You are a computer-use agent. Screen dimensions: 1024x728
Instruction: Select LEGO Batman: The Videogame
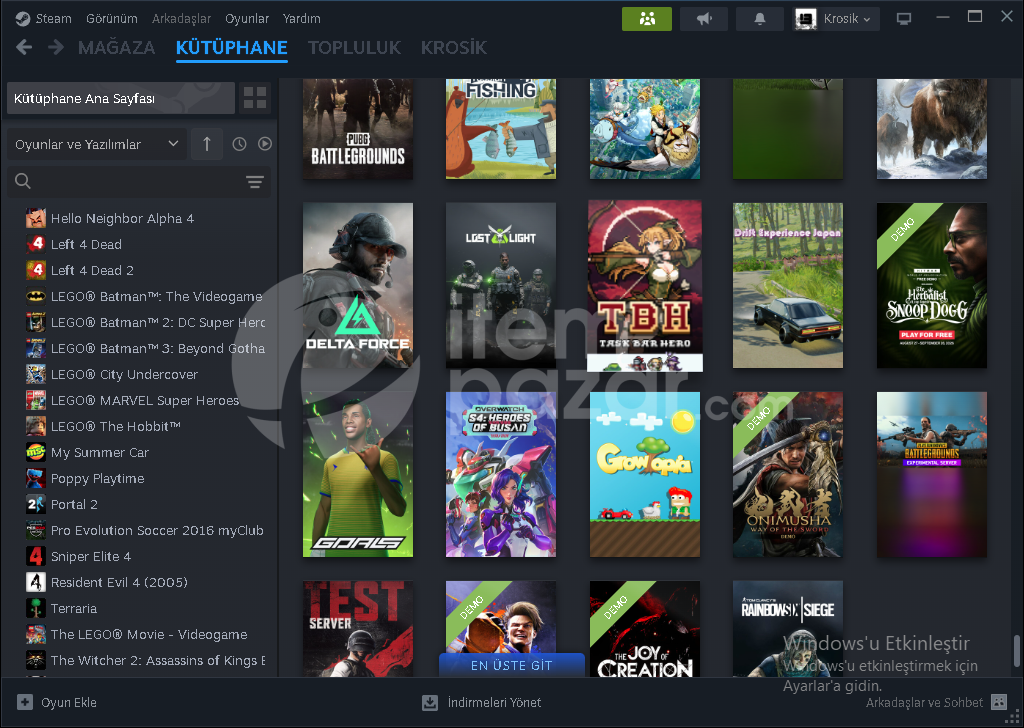pyautogui.click(x=144, y=296)
